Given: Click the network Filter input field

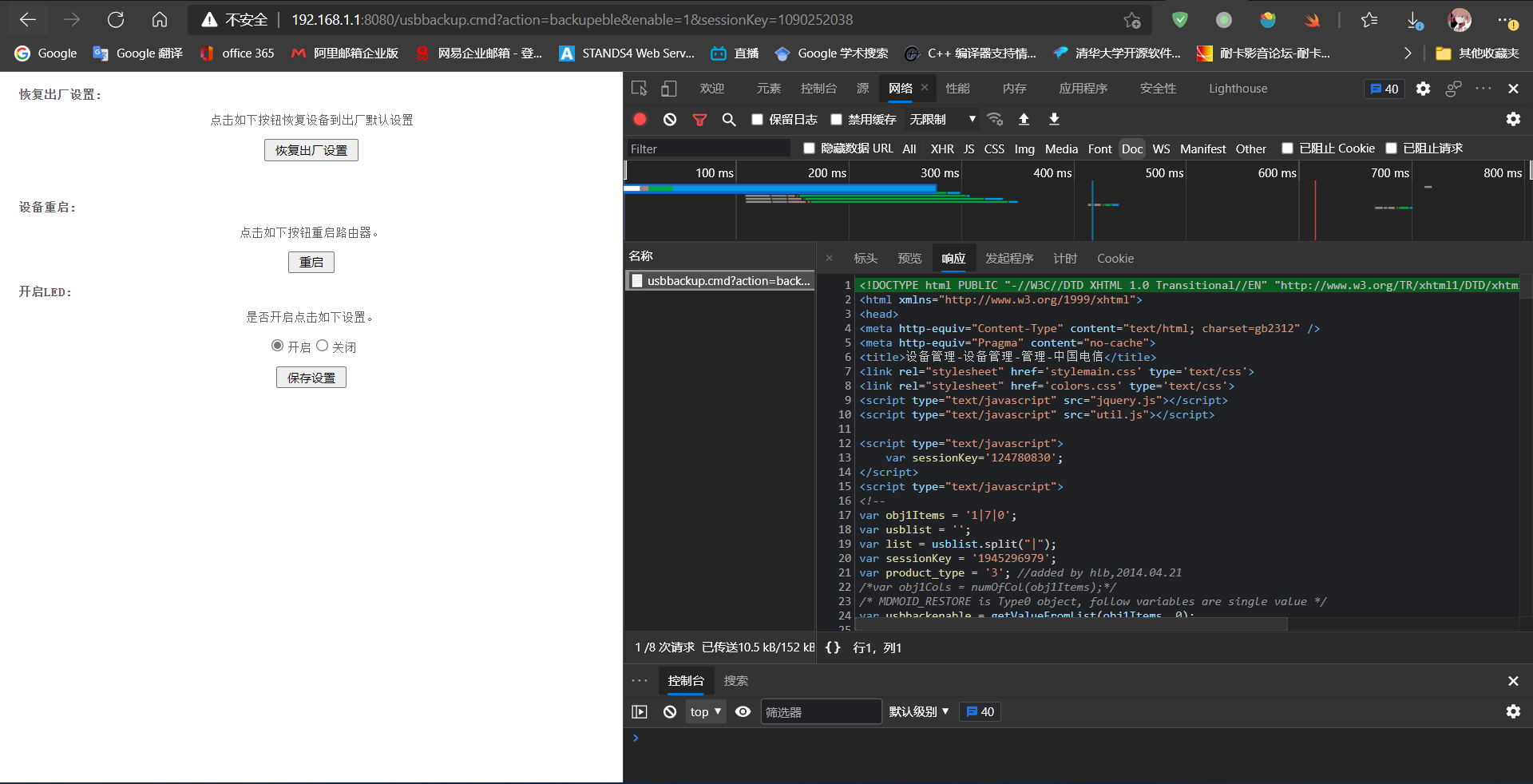Looking at the screenshot, I should [708, 148].
